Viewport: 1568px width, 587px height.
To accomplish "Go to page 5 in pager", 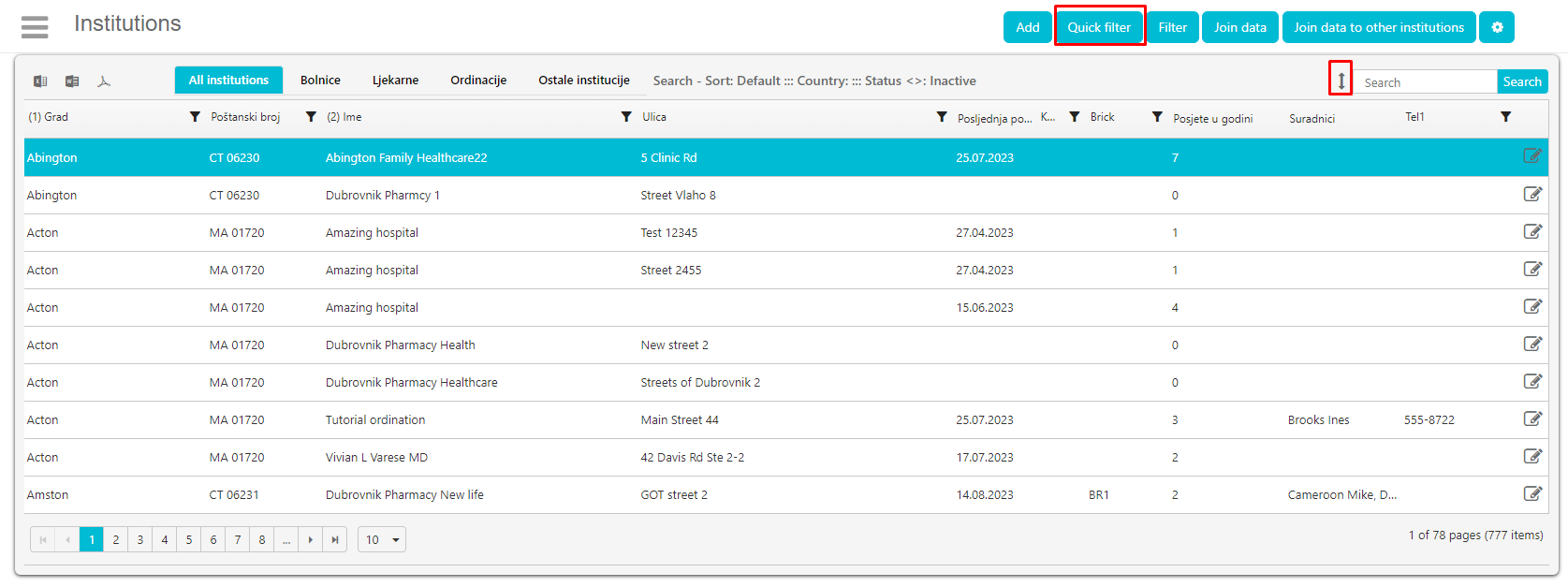I will point(189,539).
